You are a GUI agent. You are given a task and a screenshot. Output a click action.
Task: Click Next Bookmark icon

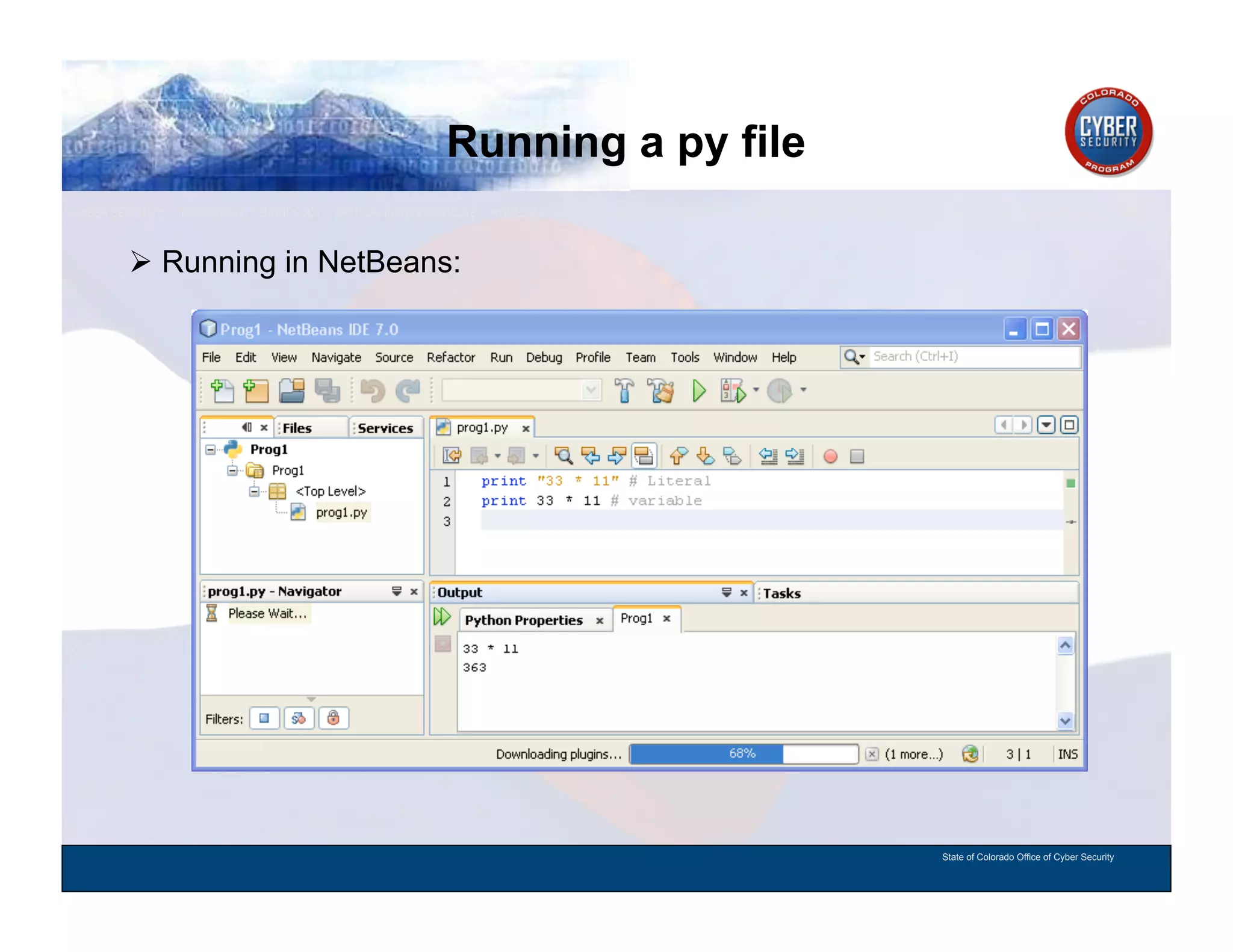(x=705, y=456)
